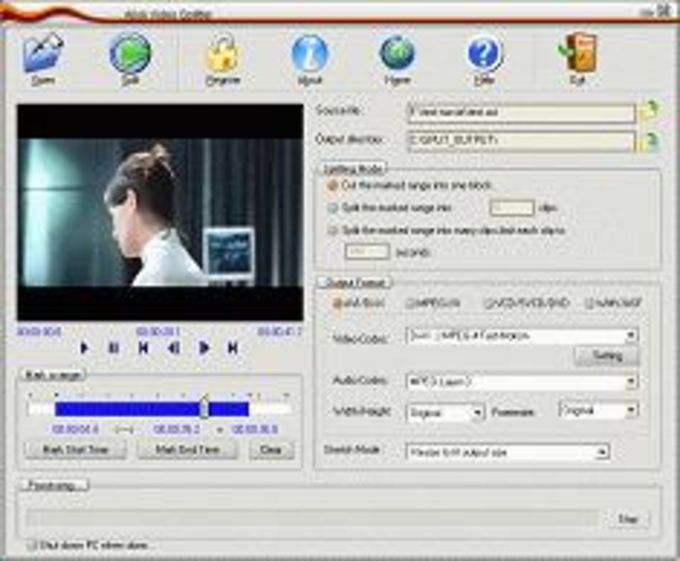Click the Register padlock icon
Screen dimensions: 680x561
click(222, 58)
